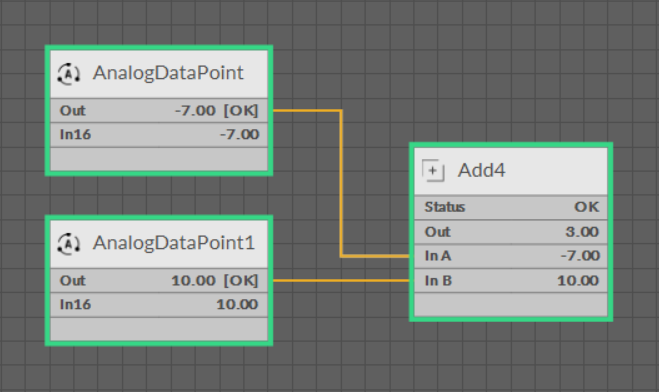Click the empty bottom row of Add4
Screen dimensions: 659x392
511,305
